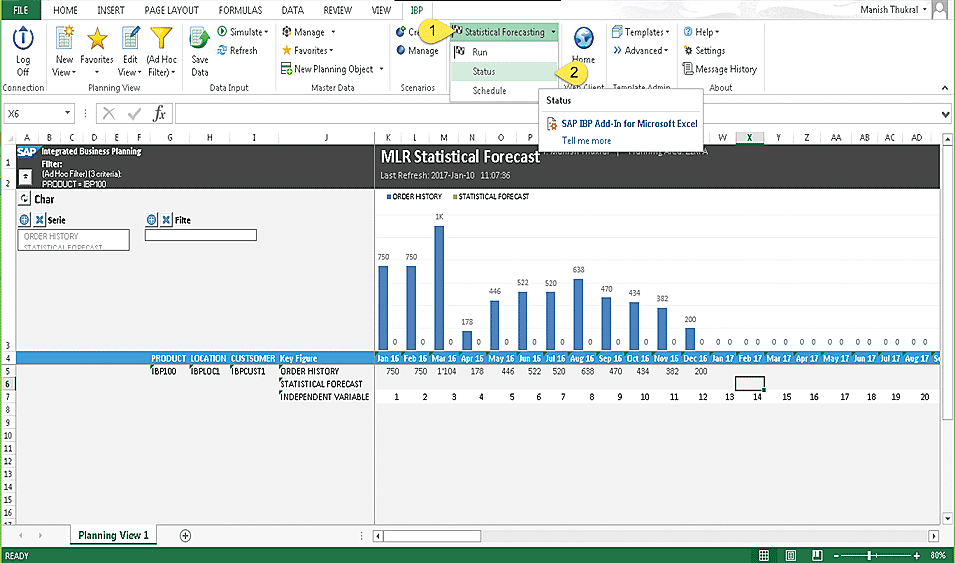Select column header X
The image size is (955, 563).
749,138
